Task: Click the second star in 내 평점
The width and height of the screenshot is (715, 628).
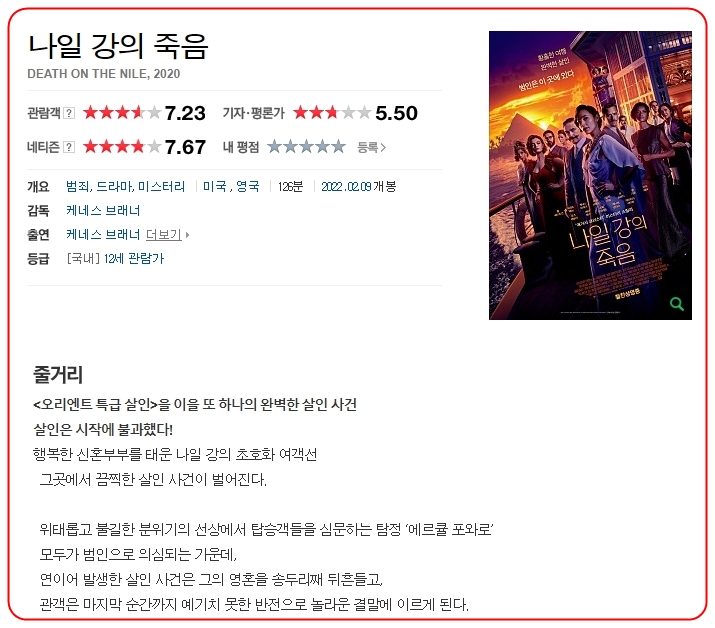Action: (x=290, y=146)
